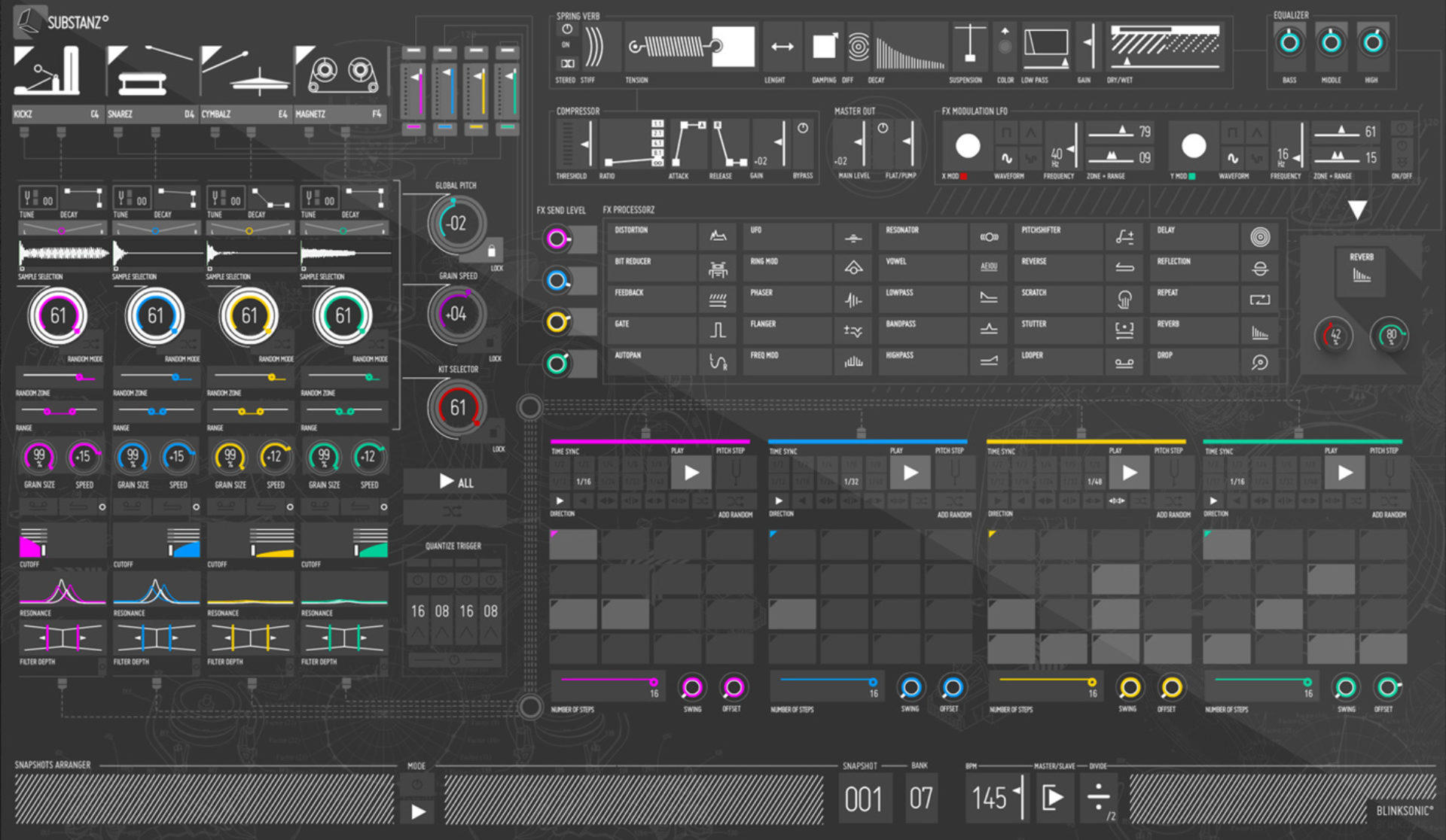Click the Snapshot 001 display field

tap(864, 796)
